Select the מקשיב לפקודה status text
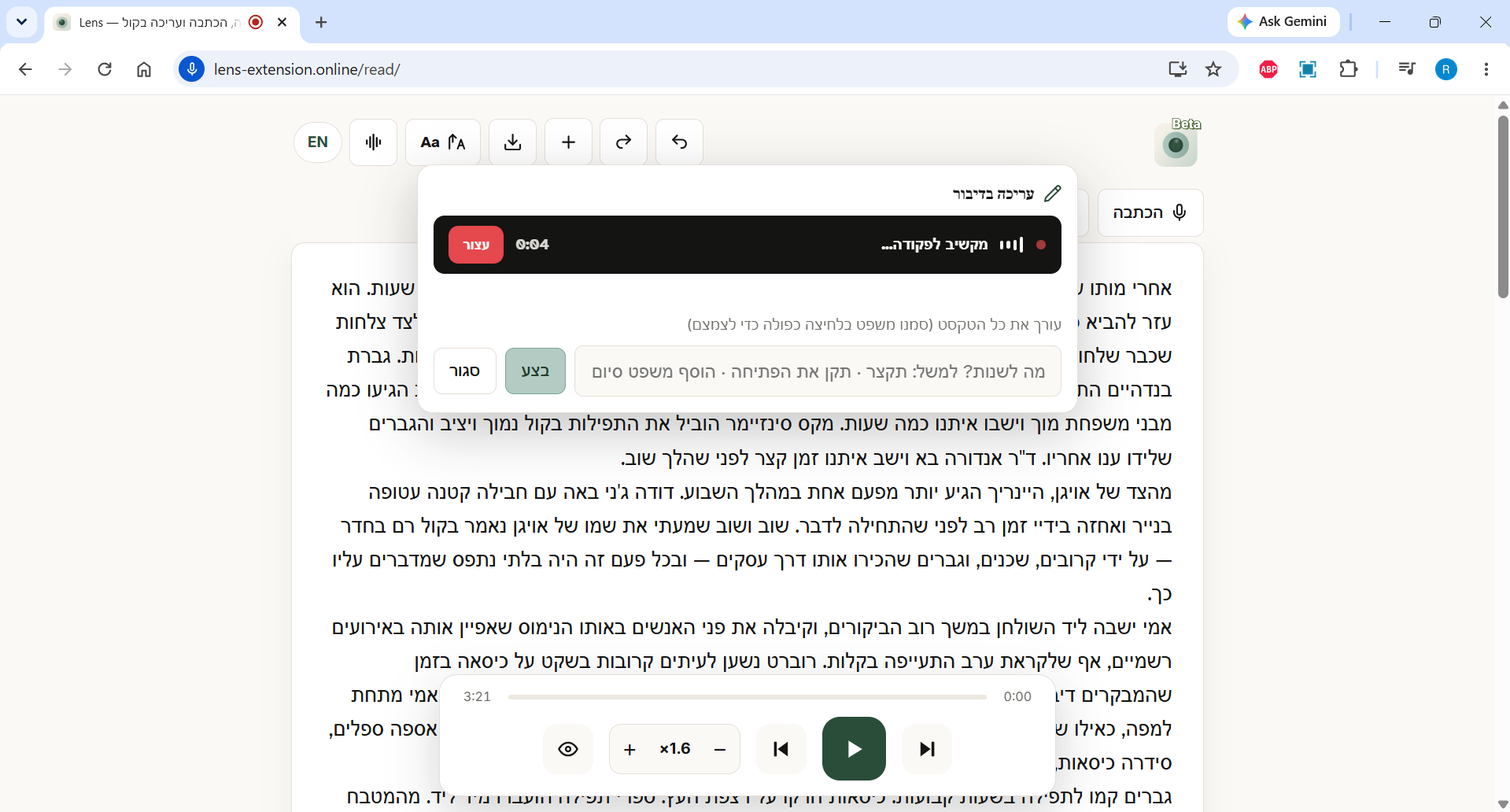Viewport: 1510px width, 812px height. click(x=934, y=245)
